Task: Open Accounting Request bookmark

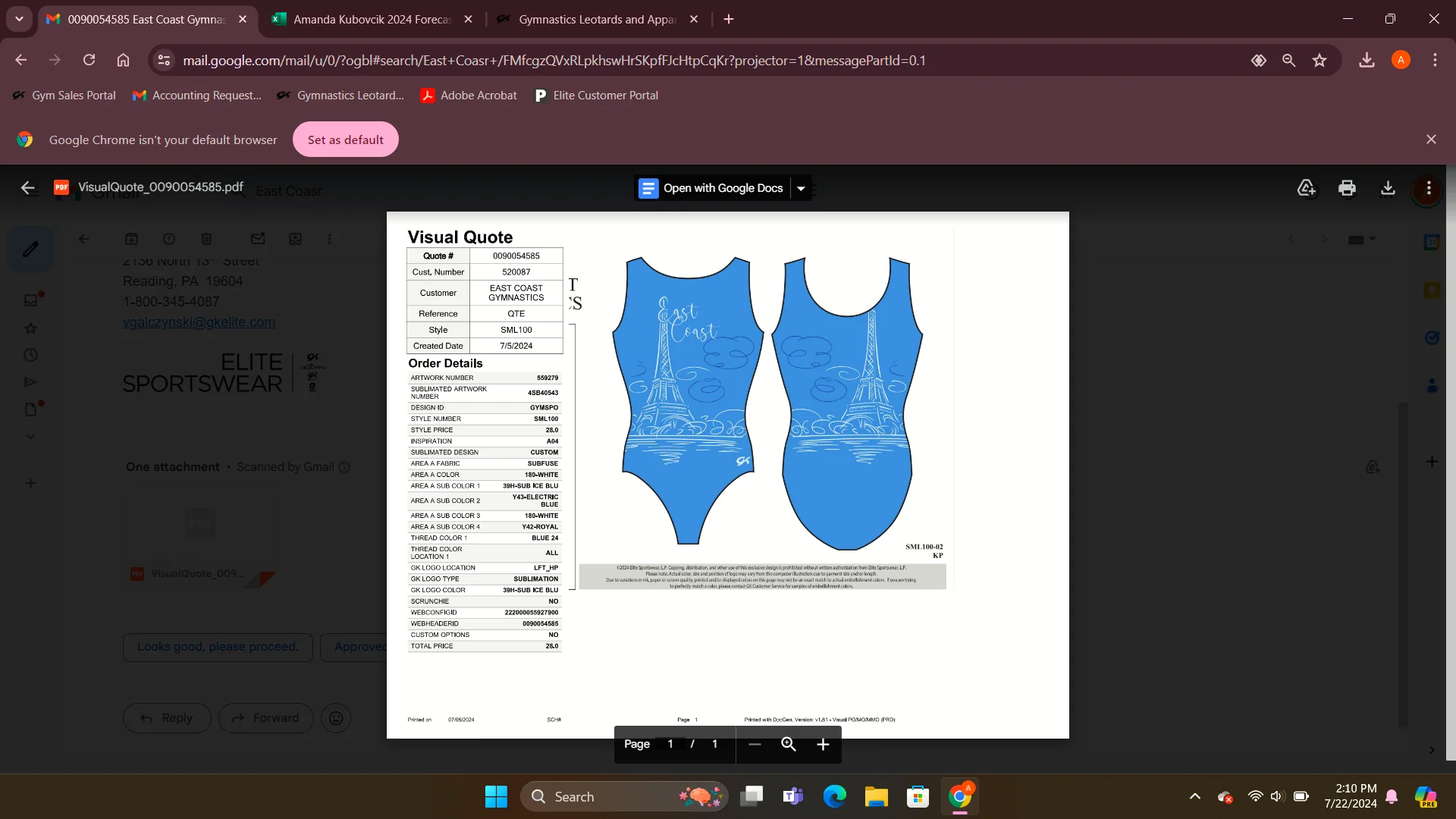Action: pyautogui.click(x=197, y=96)
